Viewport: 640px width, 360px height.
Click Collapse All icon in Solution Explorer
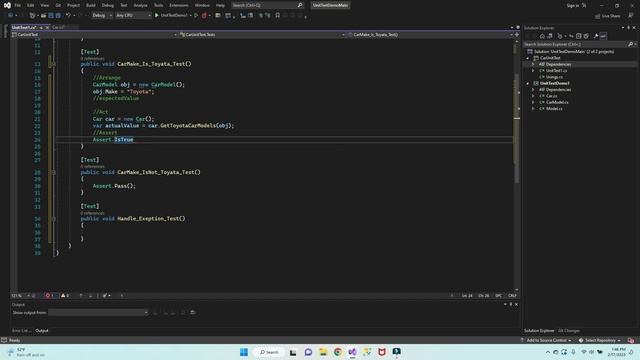578,36
